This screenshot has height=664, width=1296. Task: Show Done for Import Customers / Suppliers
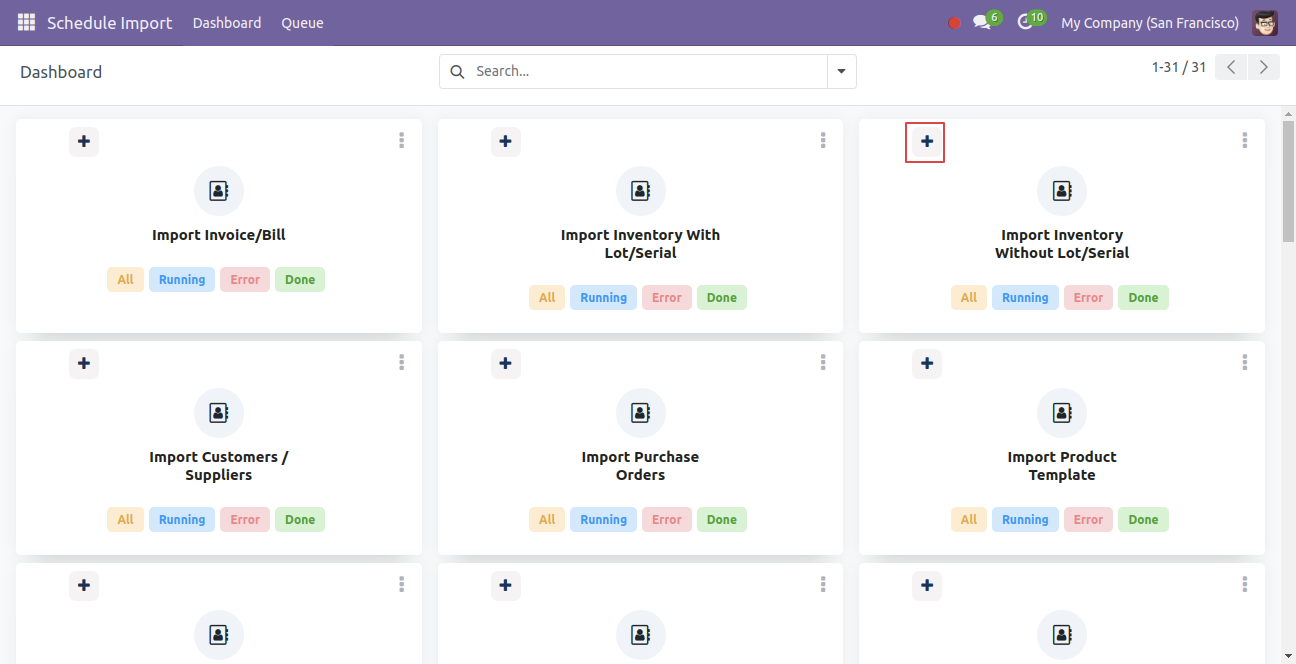pyautogui.click(x=300, y=520)
